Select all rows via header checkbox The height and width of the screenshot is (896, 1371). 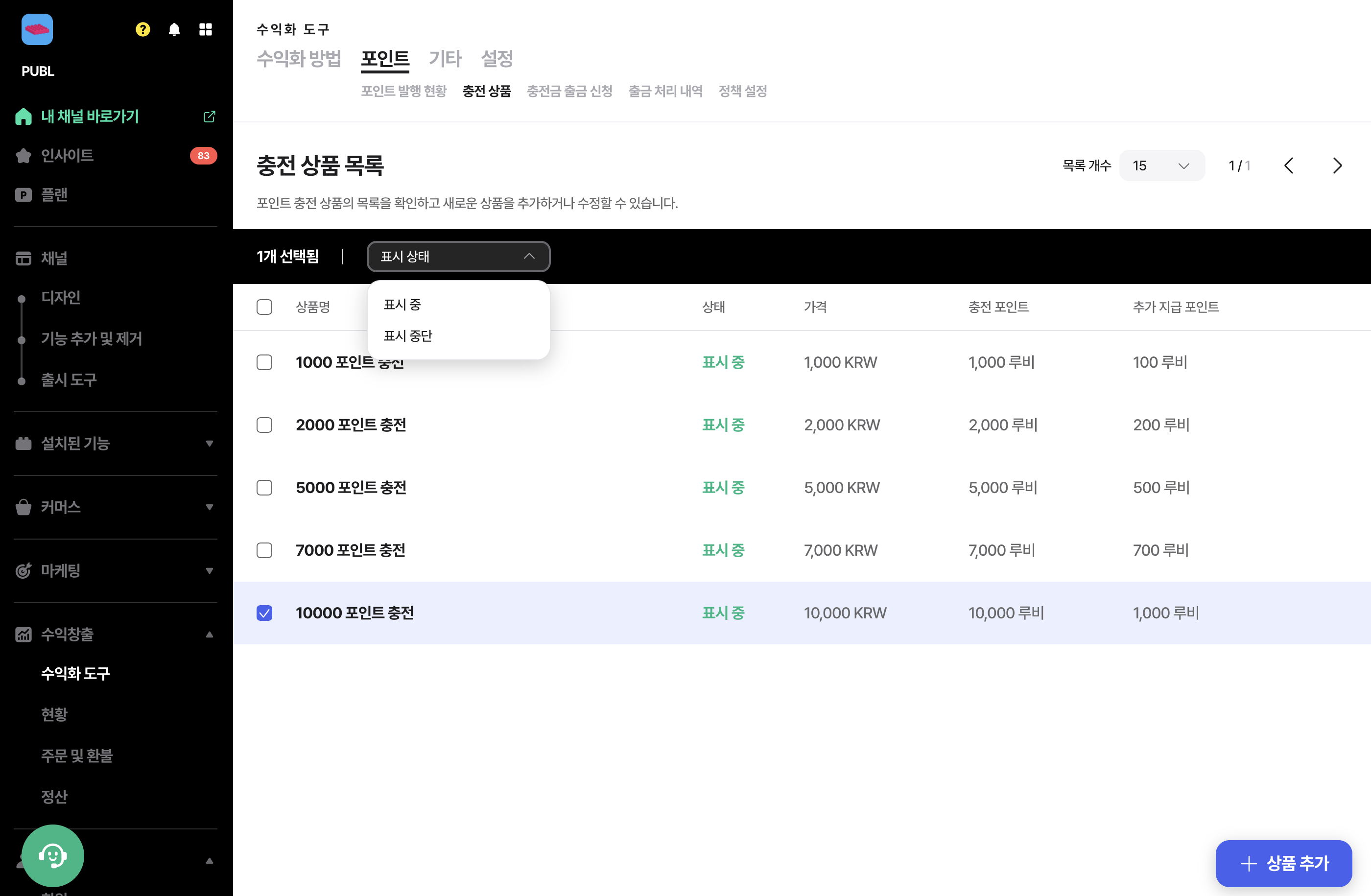point(264,307)
